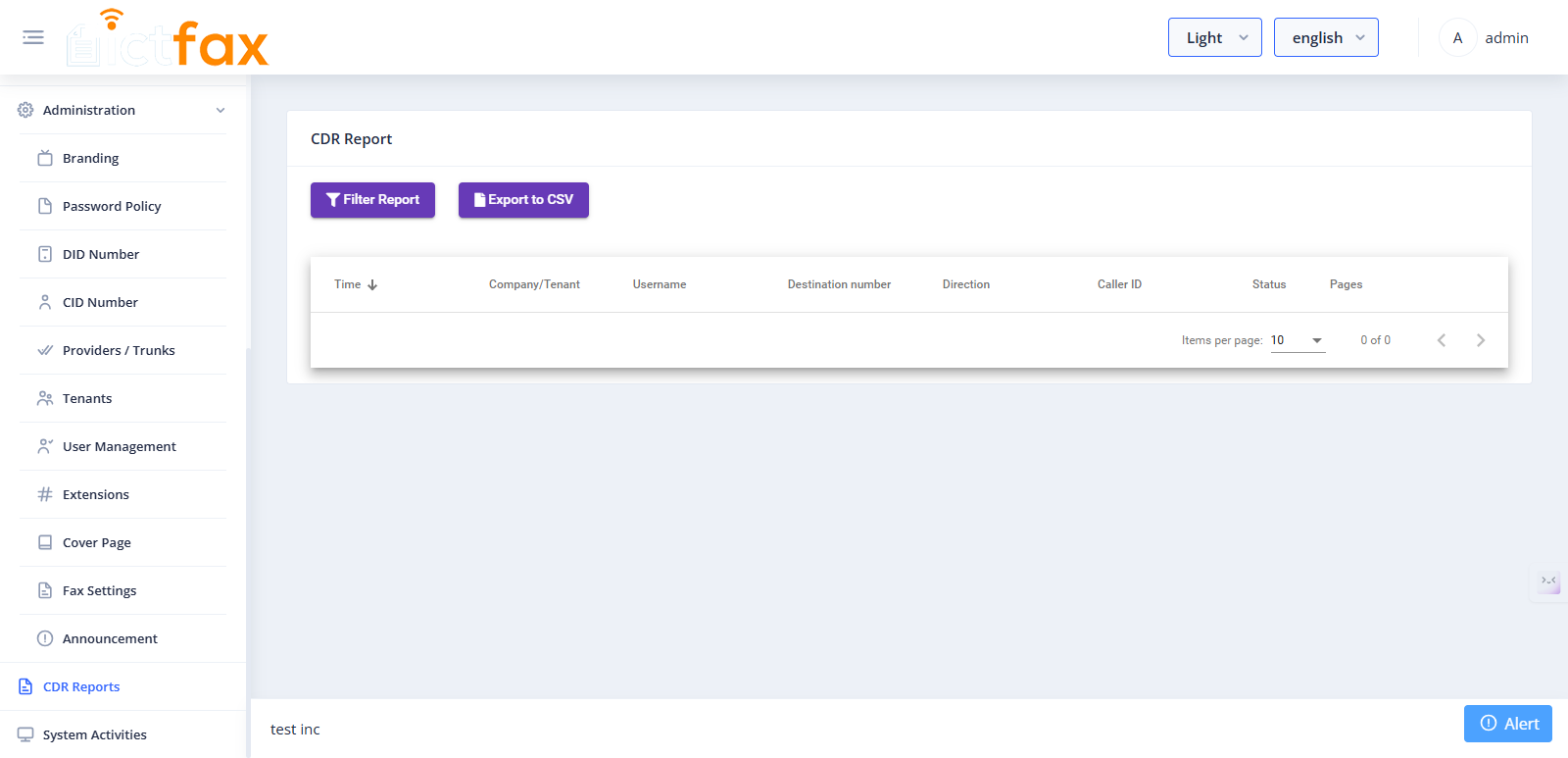Click the ictfax logo

[x=168, y=39]
